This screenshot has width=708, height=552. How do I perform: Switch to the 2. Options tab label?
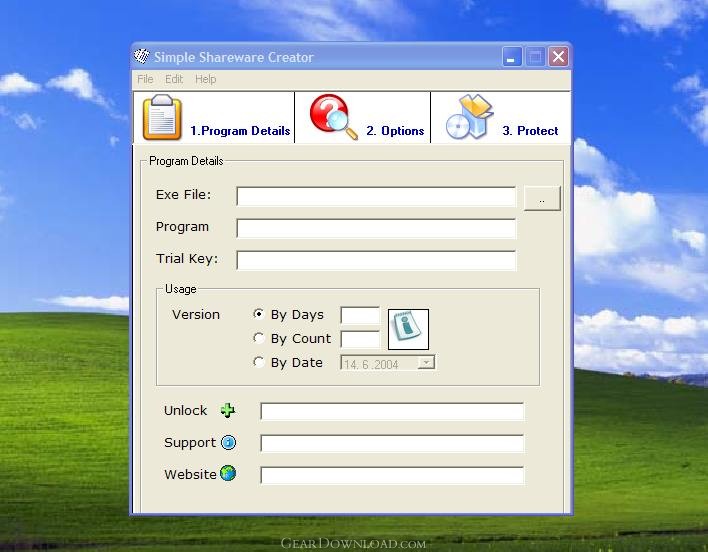(x=395, y=131)
